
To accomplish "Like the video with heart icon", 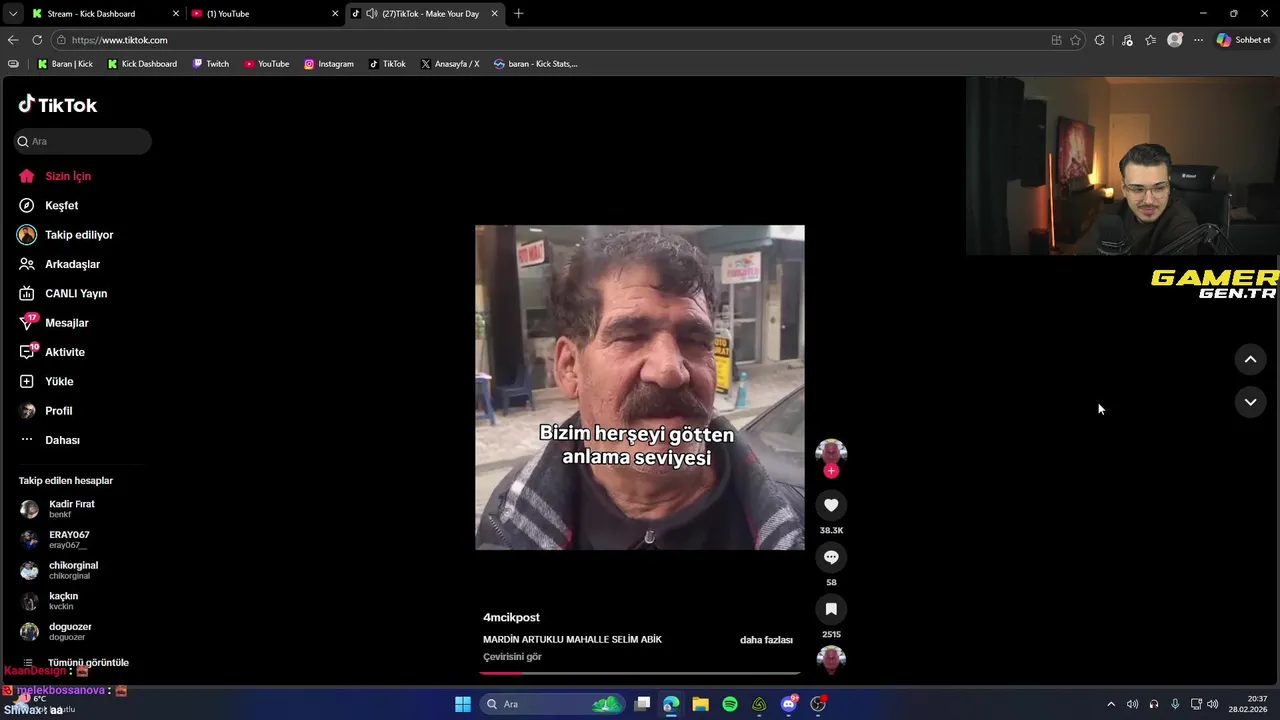I will pyautogui.click(x=831, y=505).
